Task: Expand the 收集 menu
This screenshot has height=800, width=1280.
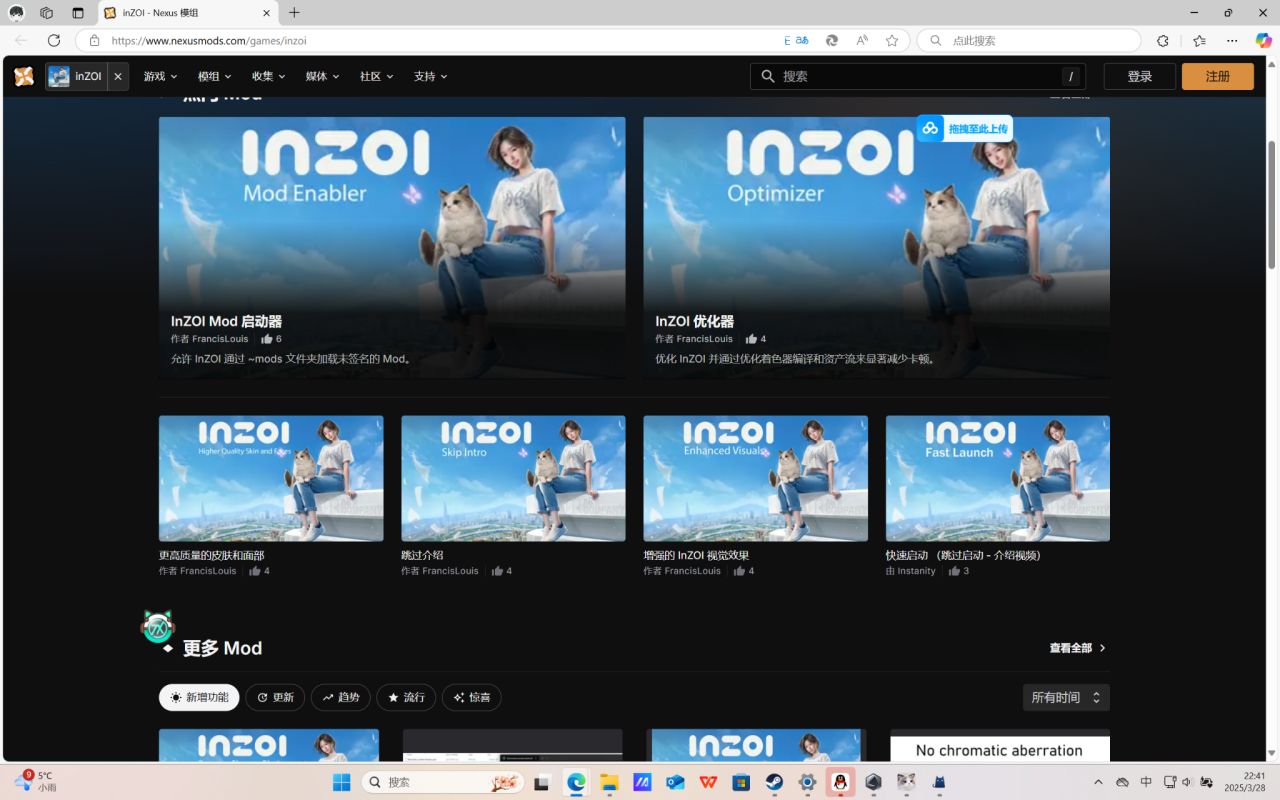Action: click(x=268, y=76)
